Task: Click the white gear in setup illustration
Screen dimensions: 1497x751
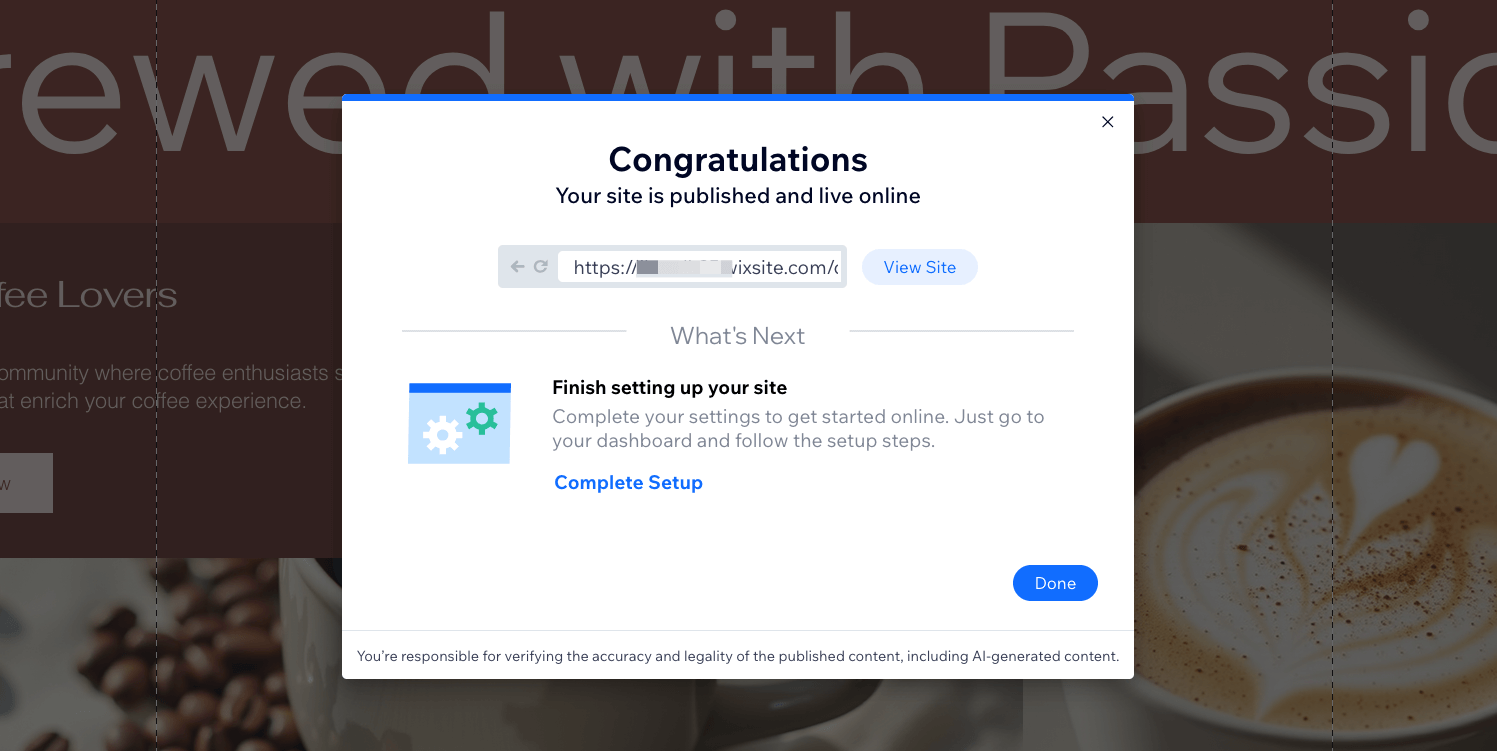Action: (x=441, y=434)
